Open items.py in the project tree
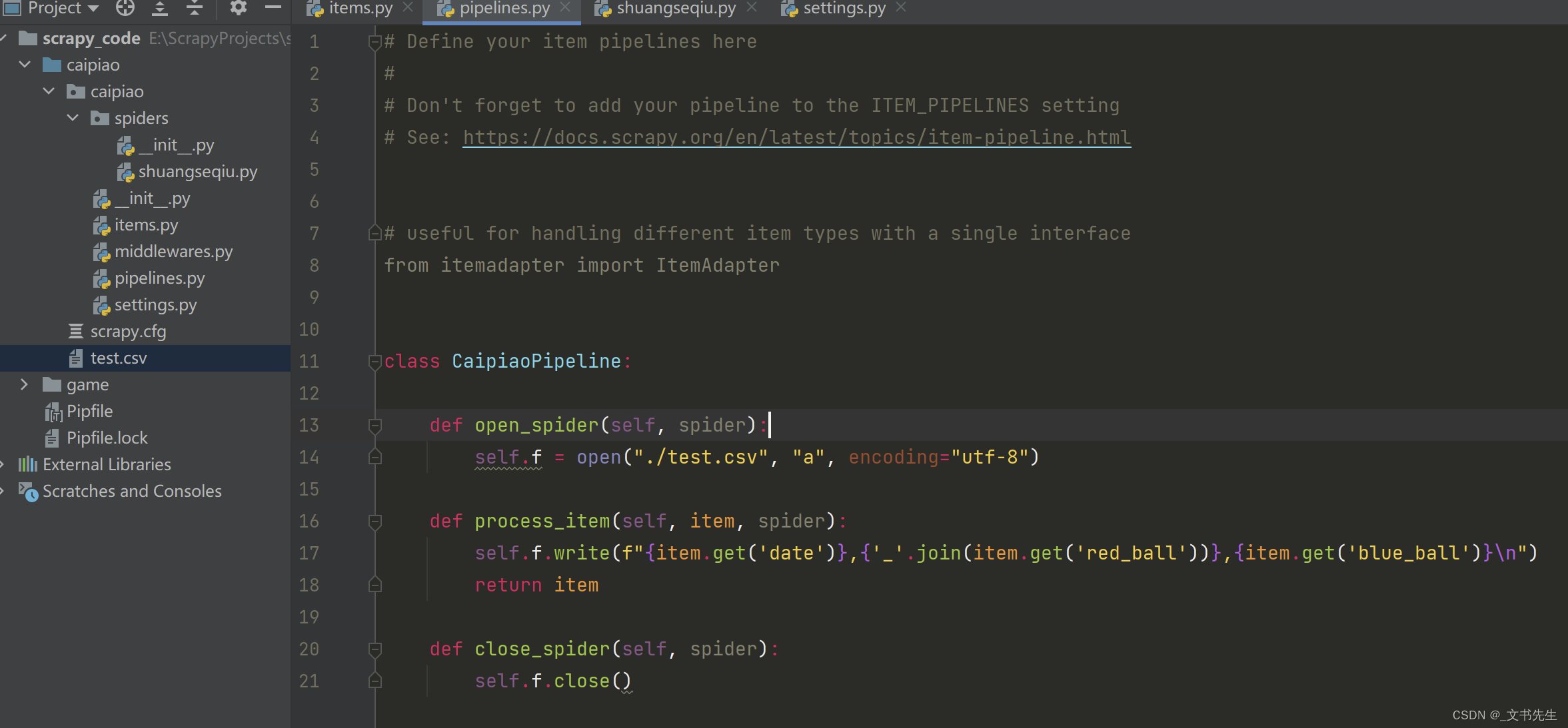1568x728 pixels. (x=146, y=225)
